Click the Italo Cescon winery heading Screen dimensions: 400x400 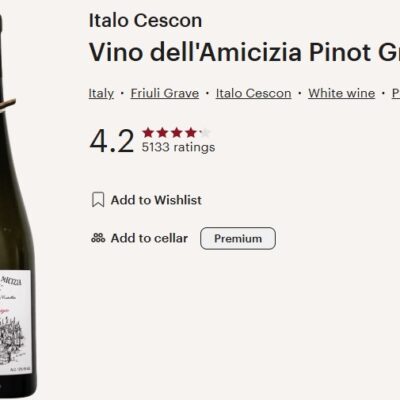(145, 21)
